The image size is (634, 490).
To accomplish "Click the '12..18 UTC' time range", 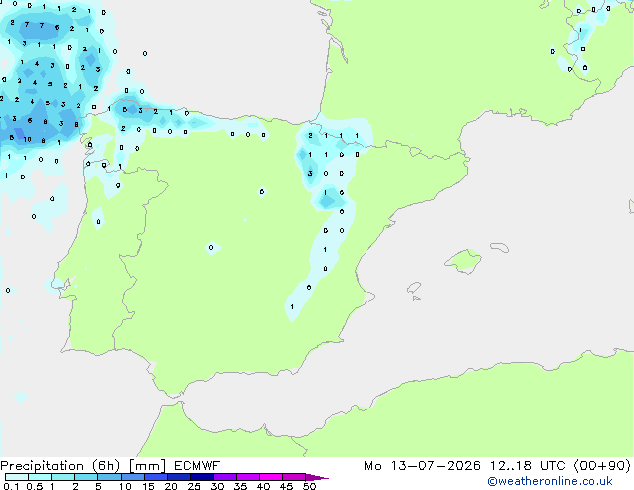I will click(528, 466).
